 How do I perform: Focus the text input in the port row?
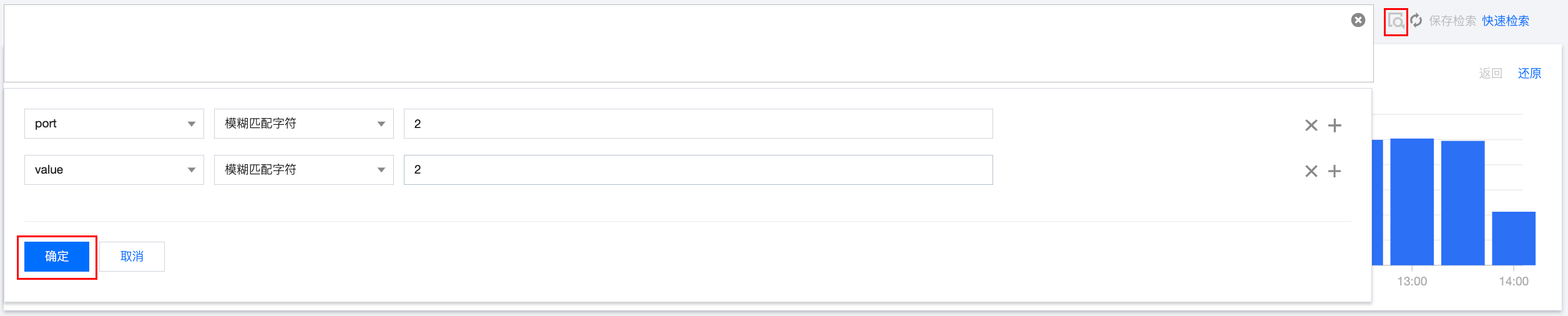coord(698,124)
